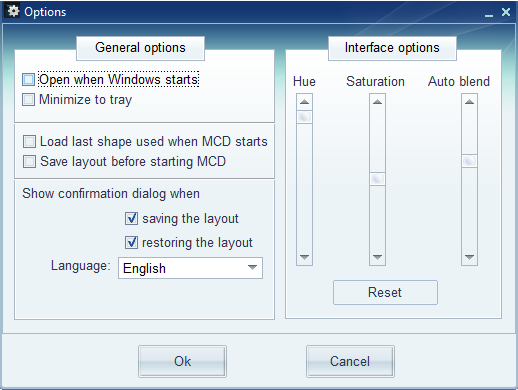Click the Cancel button
The image size is (518, 390).
[x=350, y=361]
